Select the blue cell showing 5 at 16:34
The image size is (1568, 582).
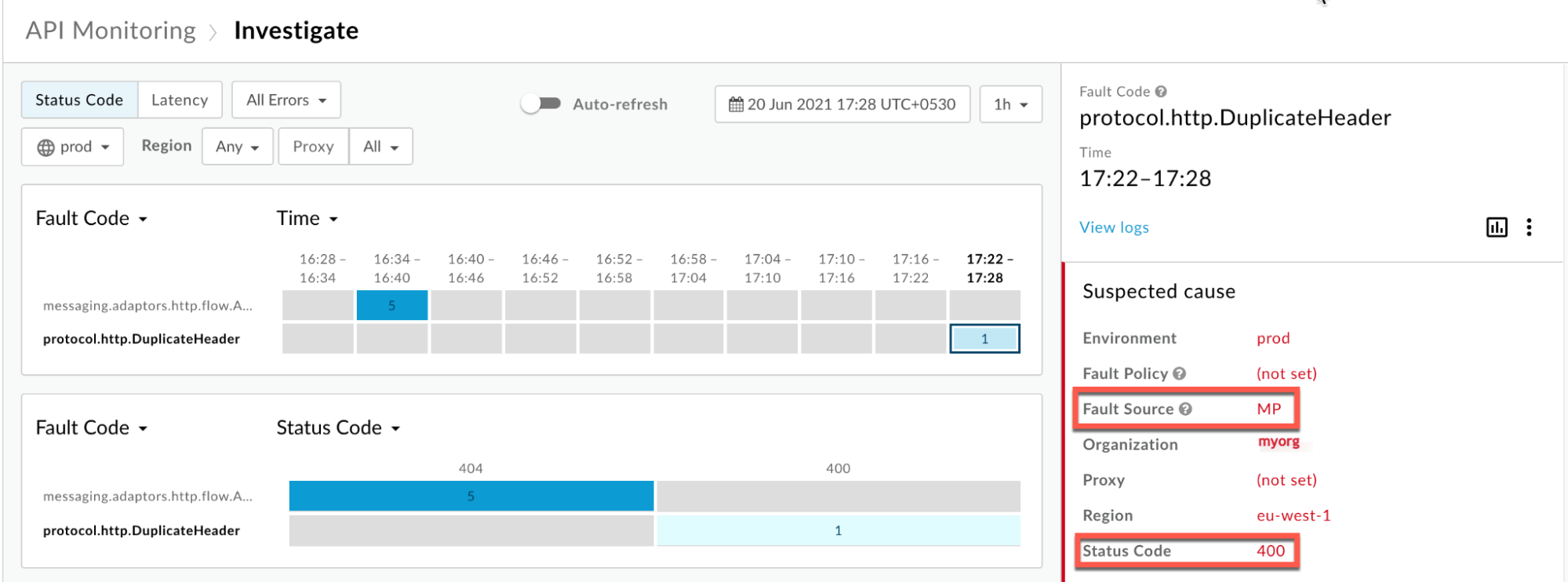[x=391, y=306]
